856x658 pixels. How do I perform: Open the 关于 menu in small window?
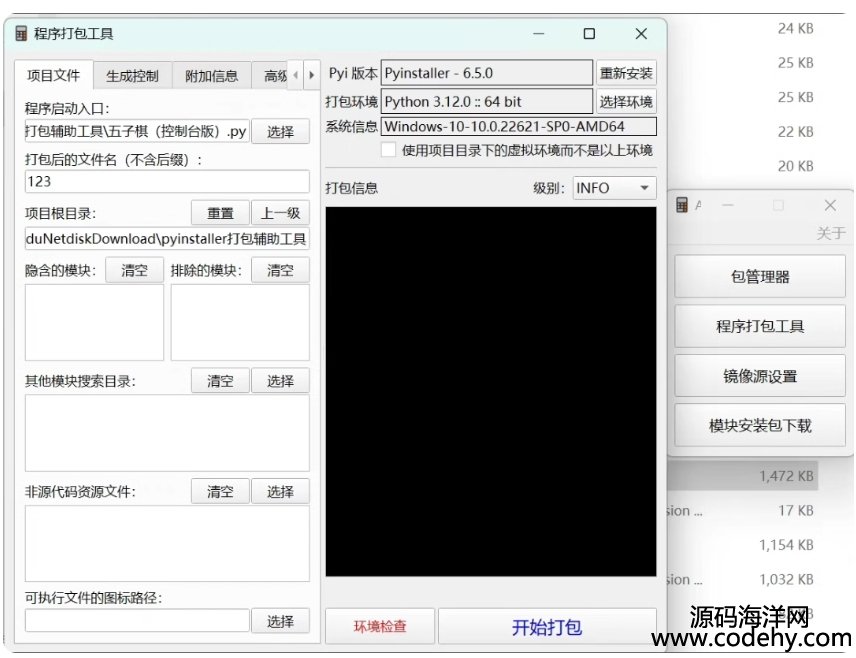click(x=830, y=234)
